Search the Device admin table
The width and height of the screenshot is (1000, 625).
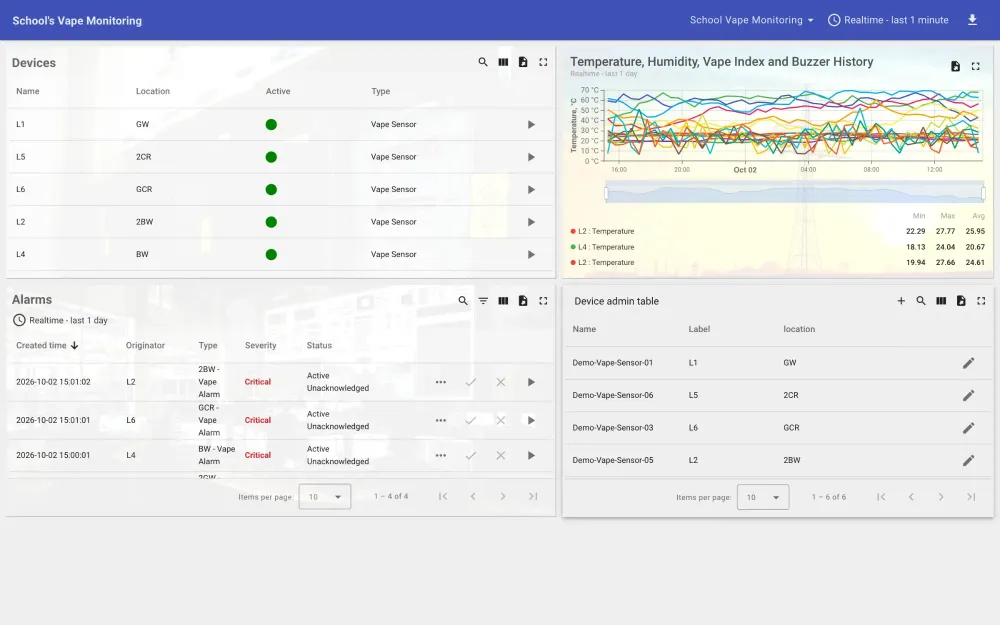(x=921, y=300)
